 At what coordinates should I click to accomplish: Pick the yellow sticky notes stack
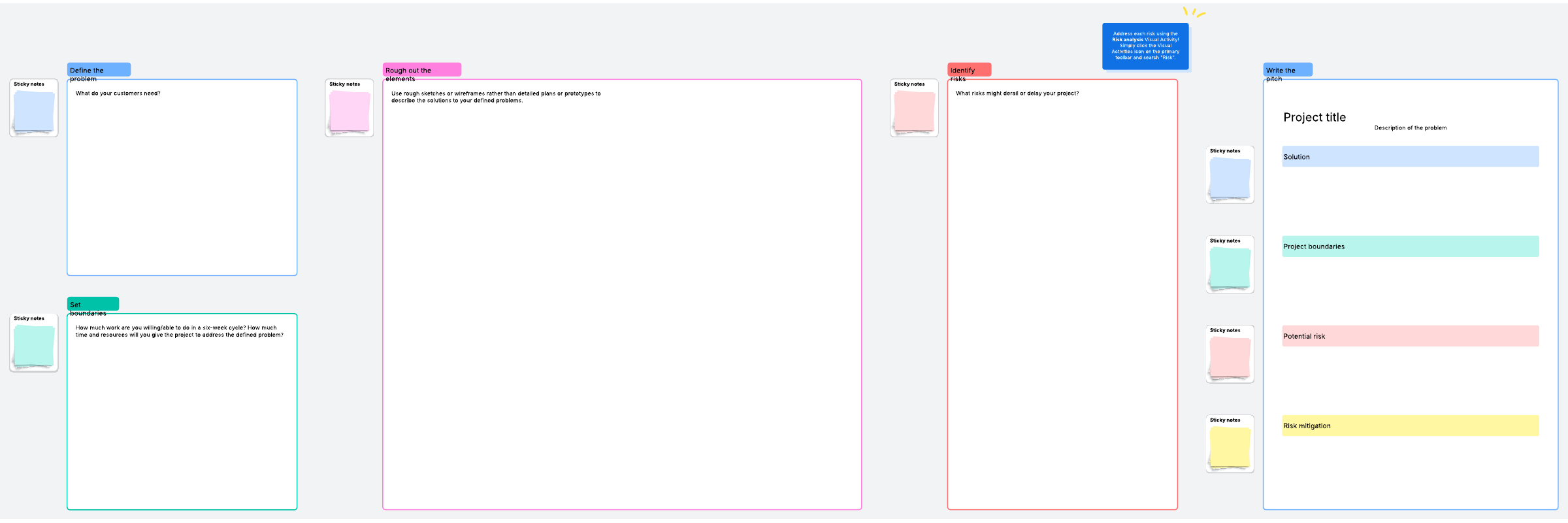[1230, 447]
